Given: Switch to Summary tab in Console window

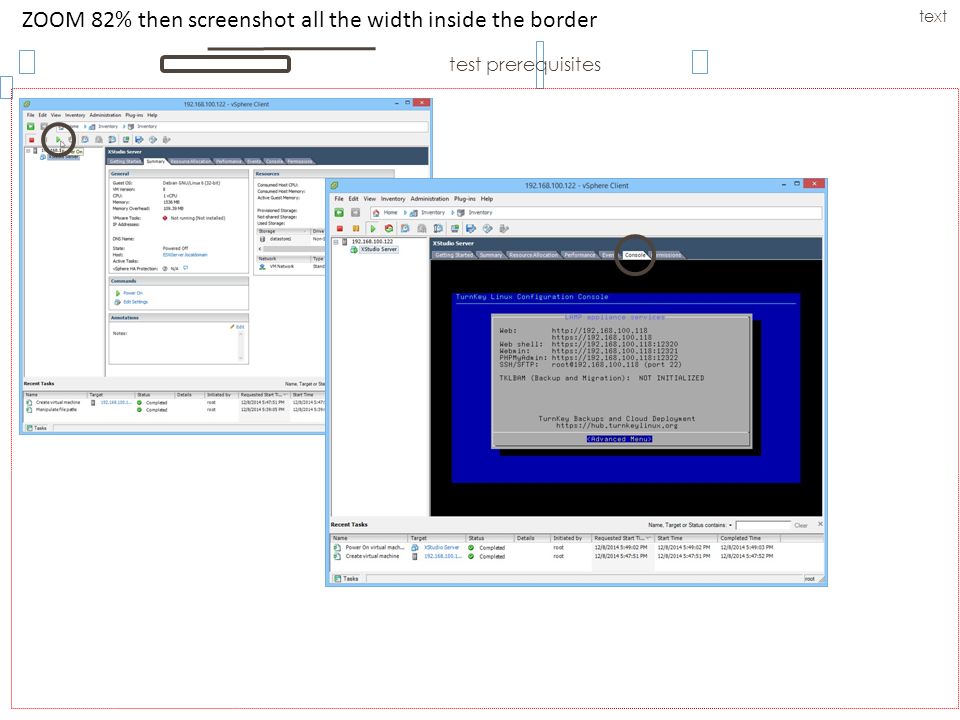Looking at the screenshot, I should coord(491,255).
